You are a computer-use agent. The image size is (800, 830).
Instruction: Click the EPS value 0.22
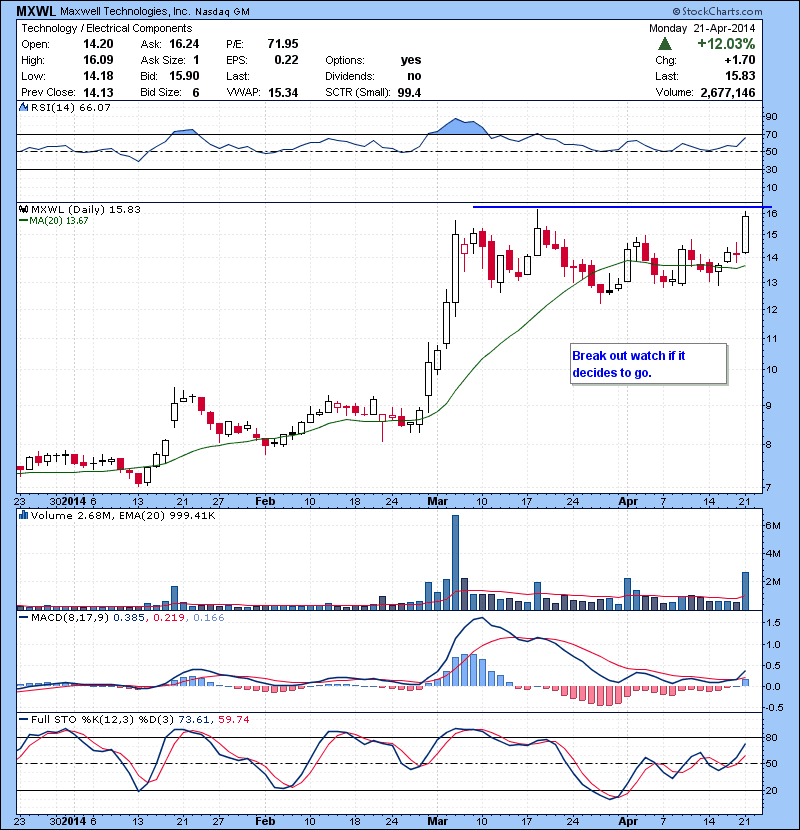(x=286, y=60)
